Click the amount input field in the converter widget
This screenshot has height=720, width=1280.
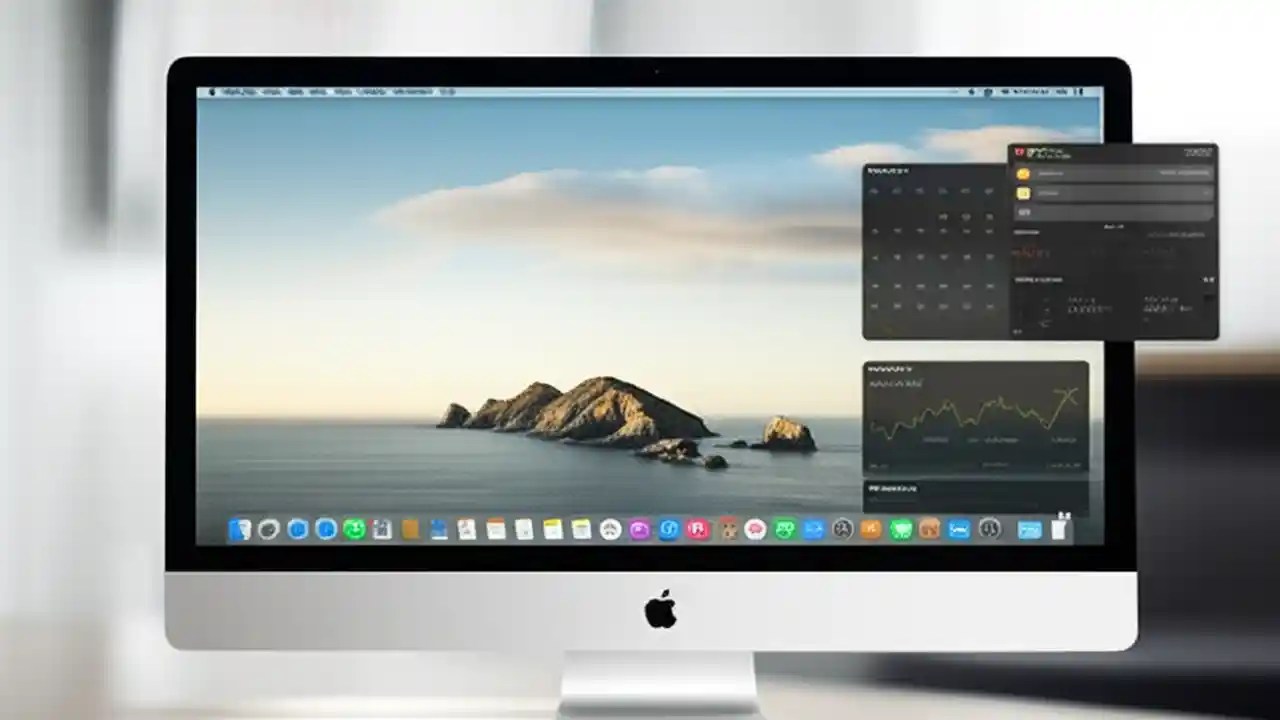(x=1113, y=212)
